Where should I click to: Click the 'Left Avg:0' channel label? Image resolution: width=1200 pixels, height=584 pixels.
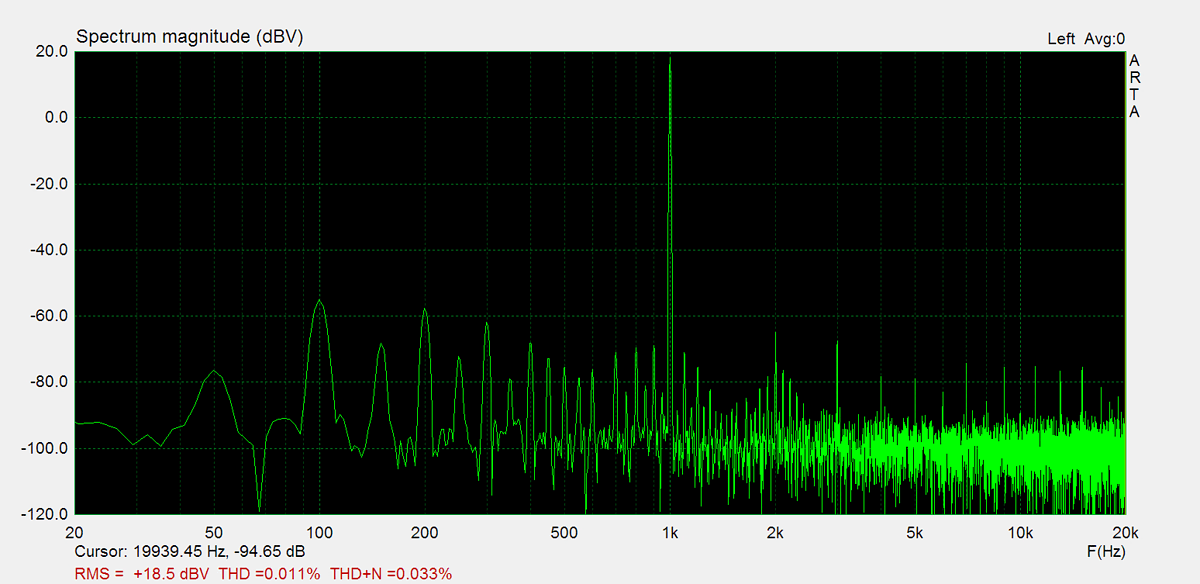point(1085,39)
